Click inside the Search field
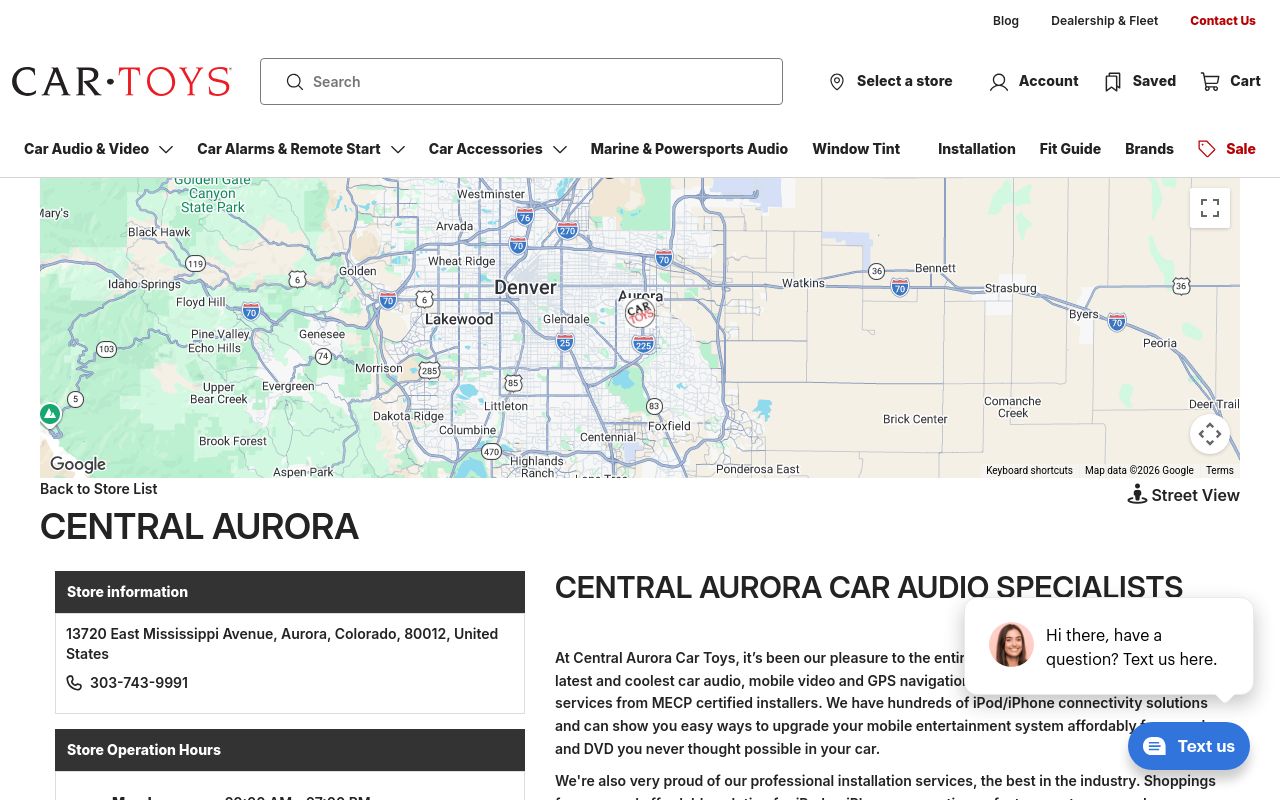 (x=521, y=82)
